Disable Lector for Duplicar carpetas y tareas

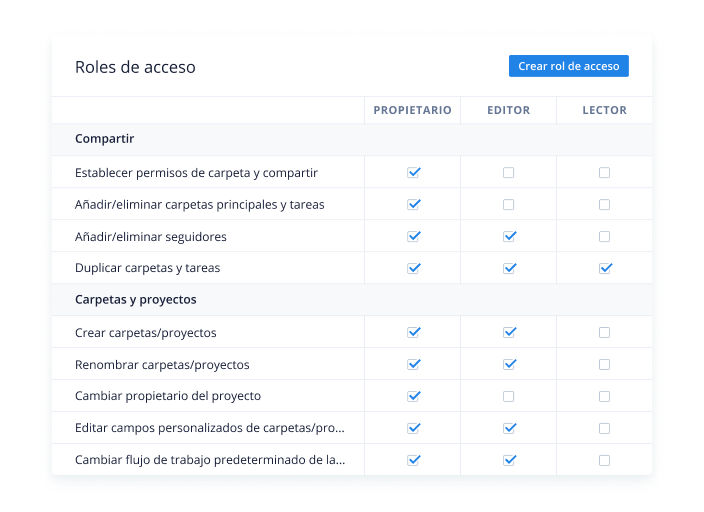tap(605, 268)
